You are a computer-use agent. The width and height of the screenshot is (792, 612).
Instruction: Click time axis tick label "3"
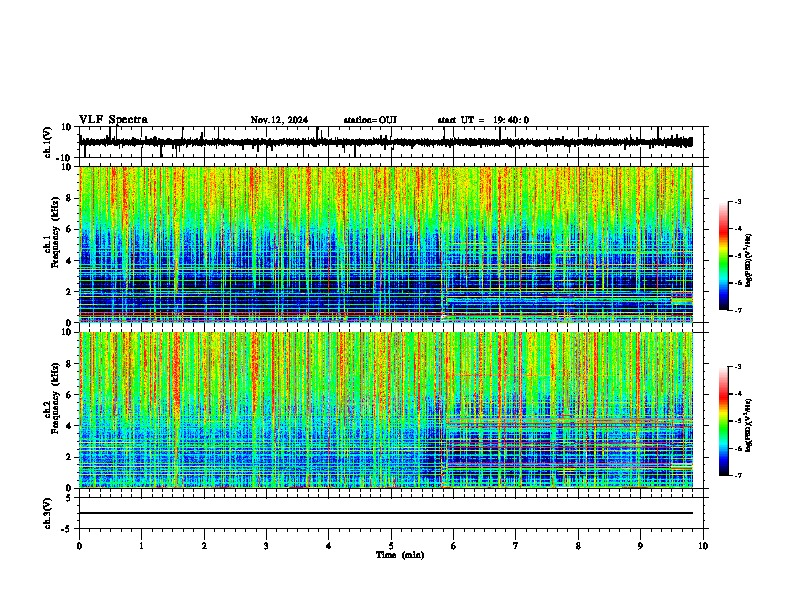[266, 546]
